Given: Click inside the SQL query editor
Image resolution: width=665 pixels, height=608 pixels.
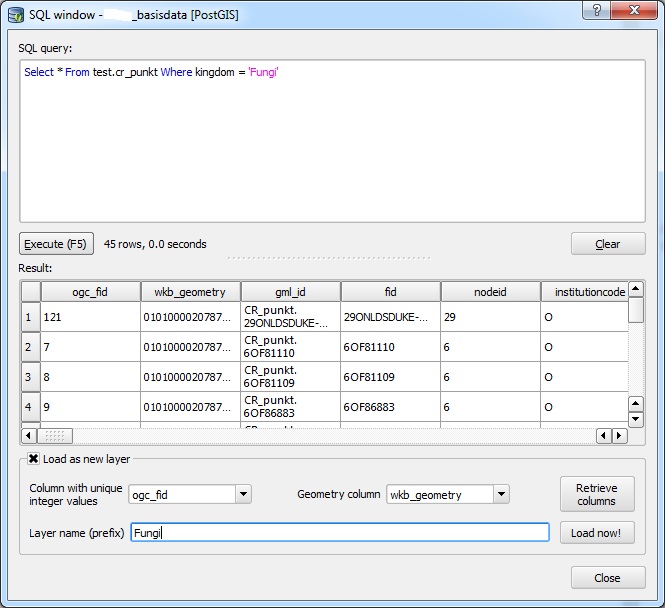Looking at the screenshot, I should click(x=332, y=141).
